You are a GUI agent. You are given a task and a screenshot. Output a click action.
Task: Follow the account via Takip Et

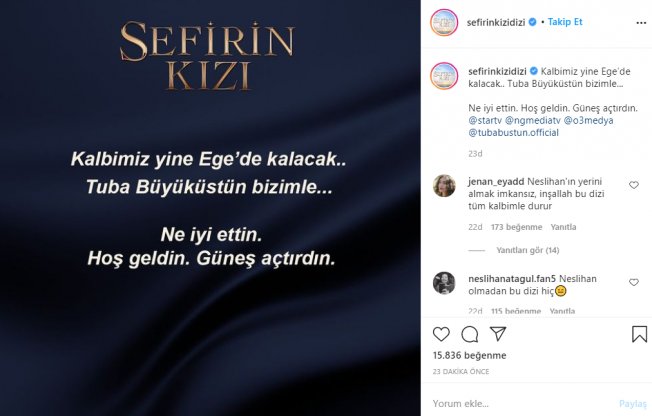(565, 22)
